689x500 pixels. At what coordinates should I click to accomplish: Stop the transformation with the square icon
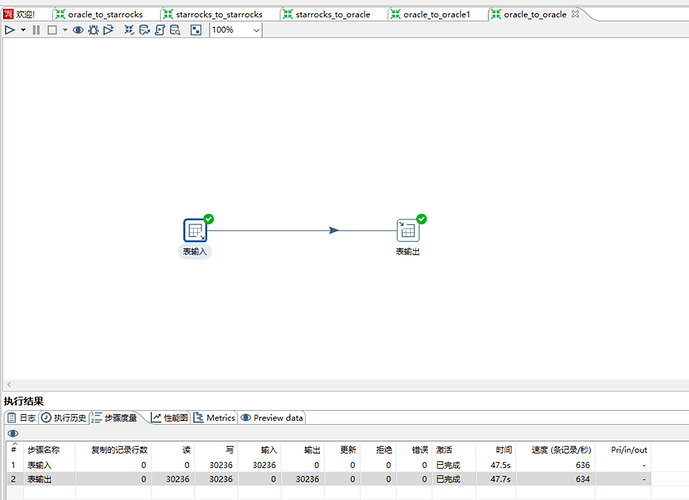coord(51,30)
